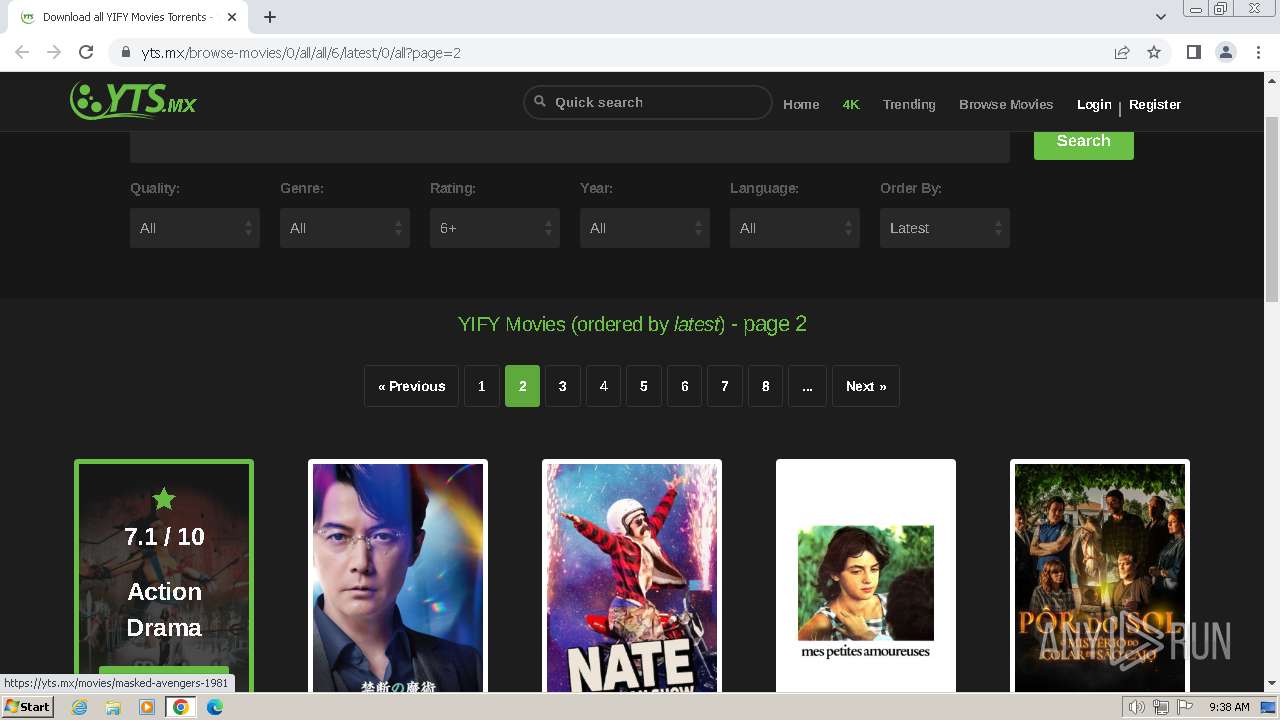The image size is (1280, 720).
Task: Select page 8 in pagination
Action: pos(766,386)
